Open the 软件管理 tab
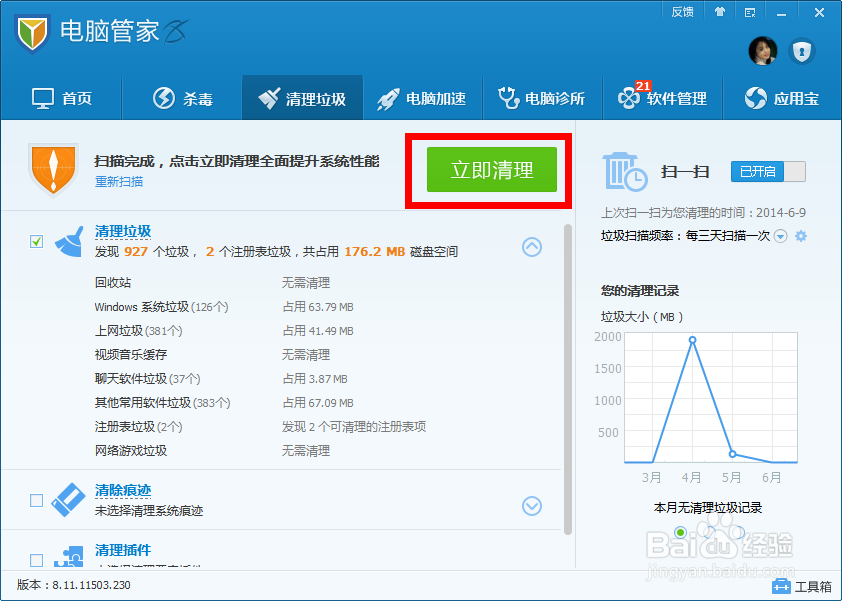 click(663, 98)
